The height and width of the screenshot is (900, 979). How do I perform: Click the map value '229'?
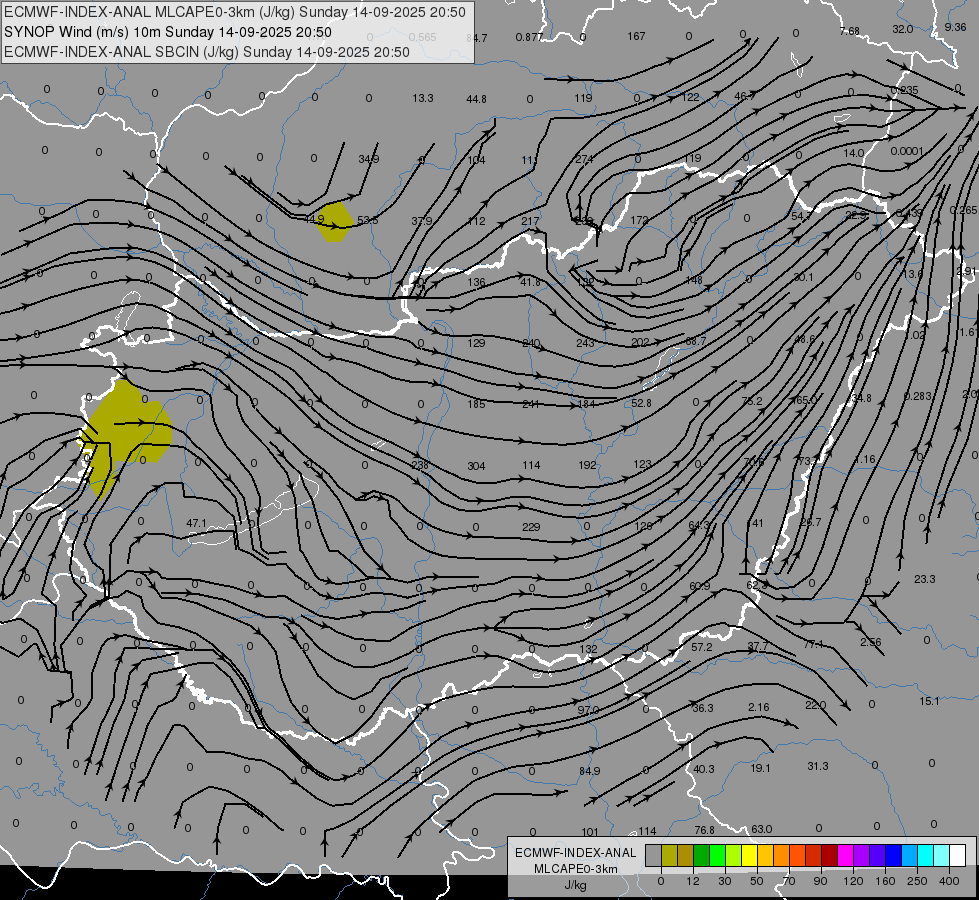pyautogui.click(x=531, y=527)
